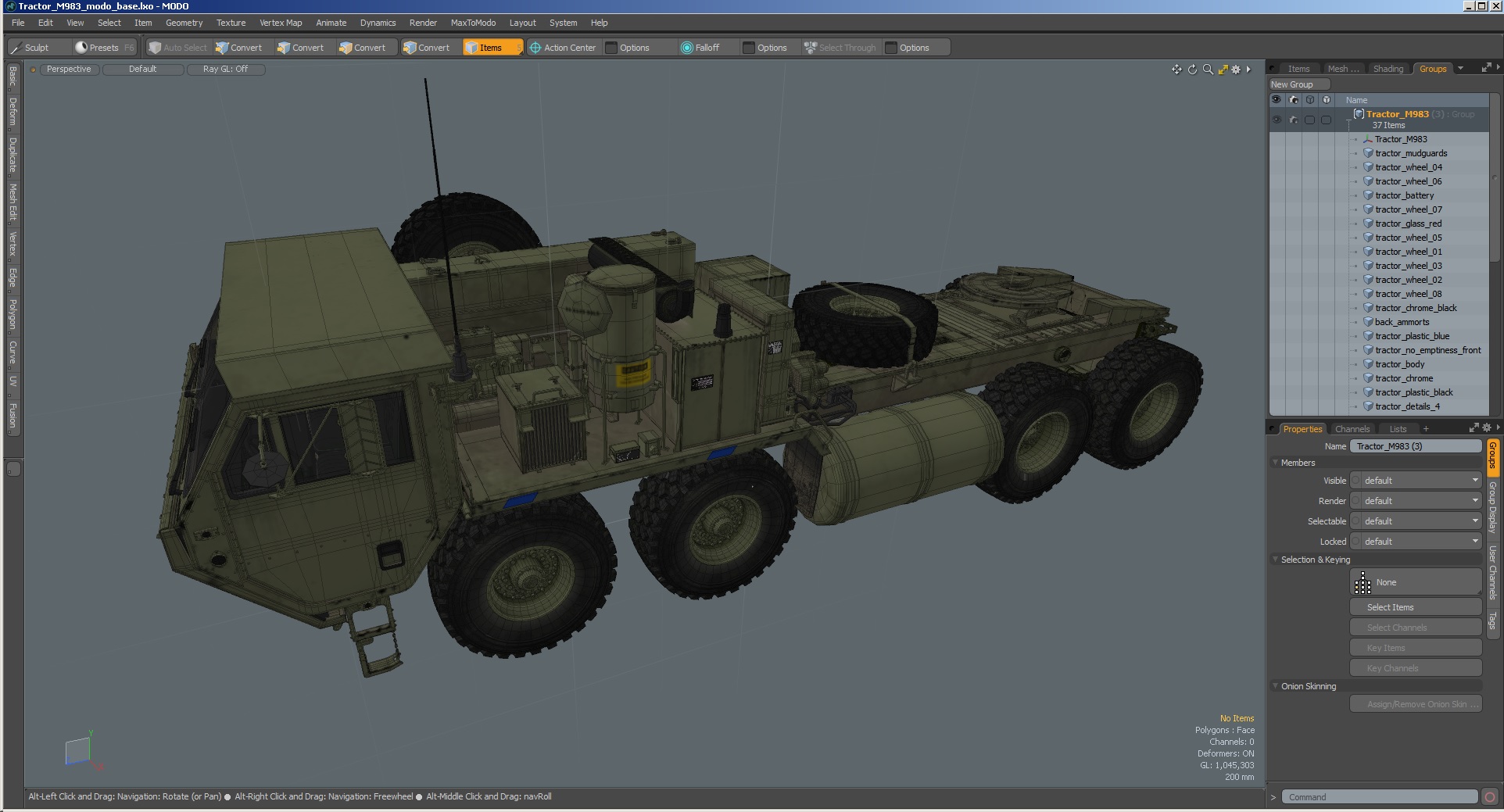Image resolution: width=1504 pixels, height=812 pixels.
Task: Click the plus icon to add tab
Action: pos(1426,429)
